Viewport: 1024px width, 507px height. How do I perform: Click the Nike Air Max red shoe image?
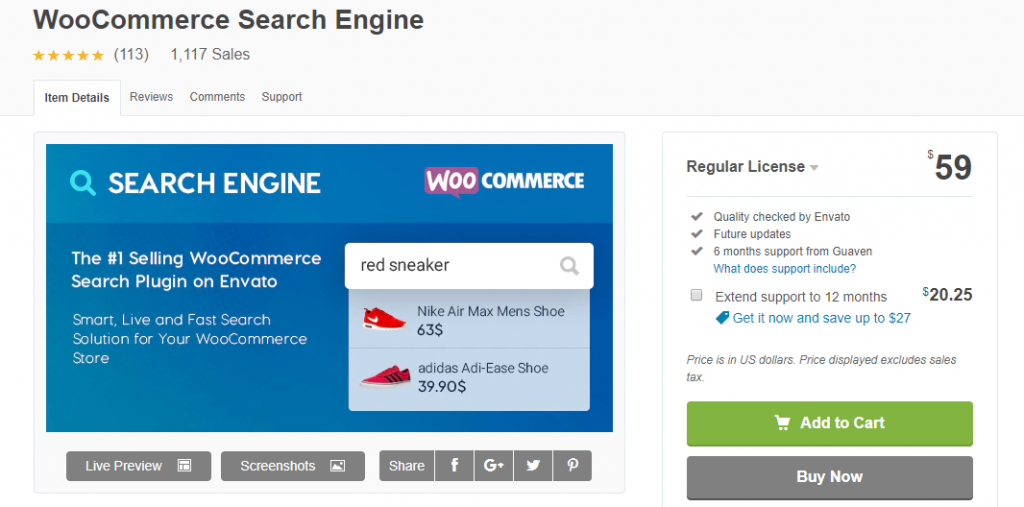(x=385, y=318)
